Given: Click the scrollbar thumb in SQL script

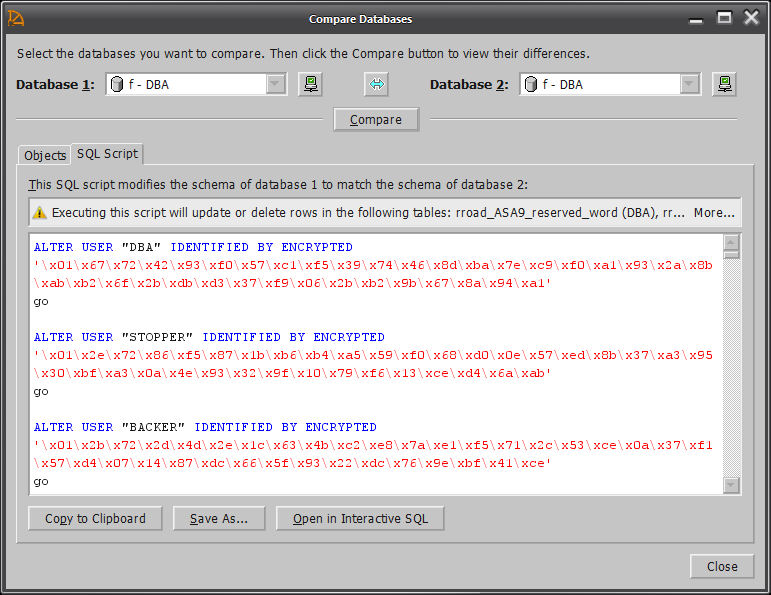Looking at the screenshot, I should click(731, 254).
